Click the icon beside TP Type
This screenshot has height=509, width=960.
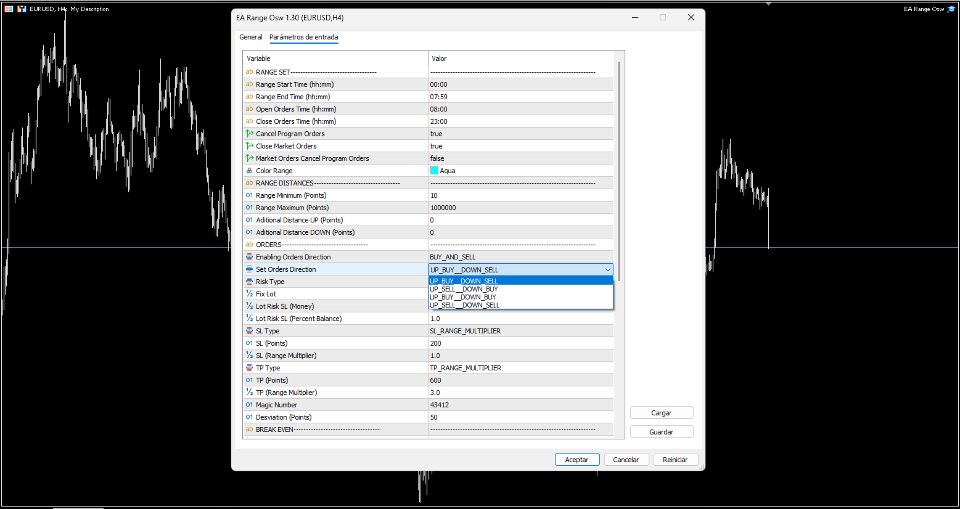coord(249,368)
